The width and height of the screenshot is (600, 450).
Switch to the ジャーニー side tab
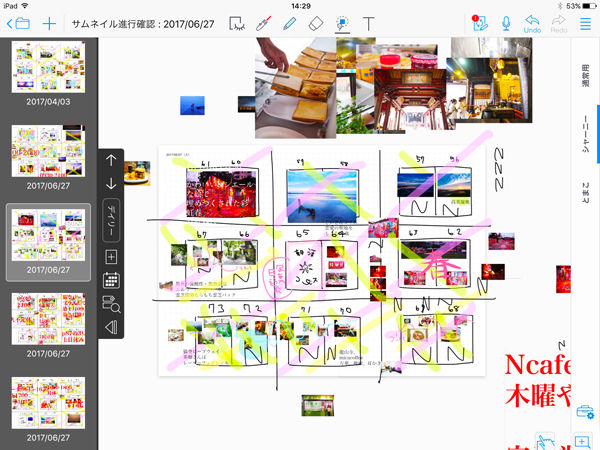tap(585, 134)
